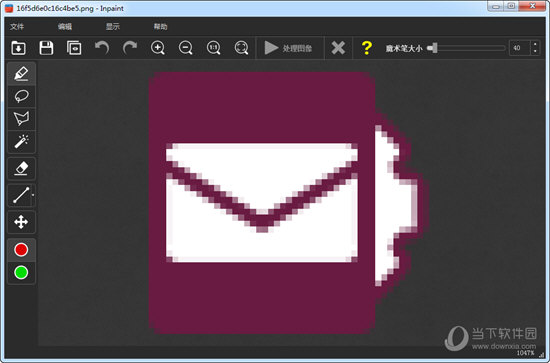The image size is (550, 363).
Task: Select the Lasso tool
Action: tap(21, 96)
